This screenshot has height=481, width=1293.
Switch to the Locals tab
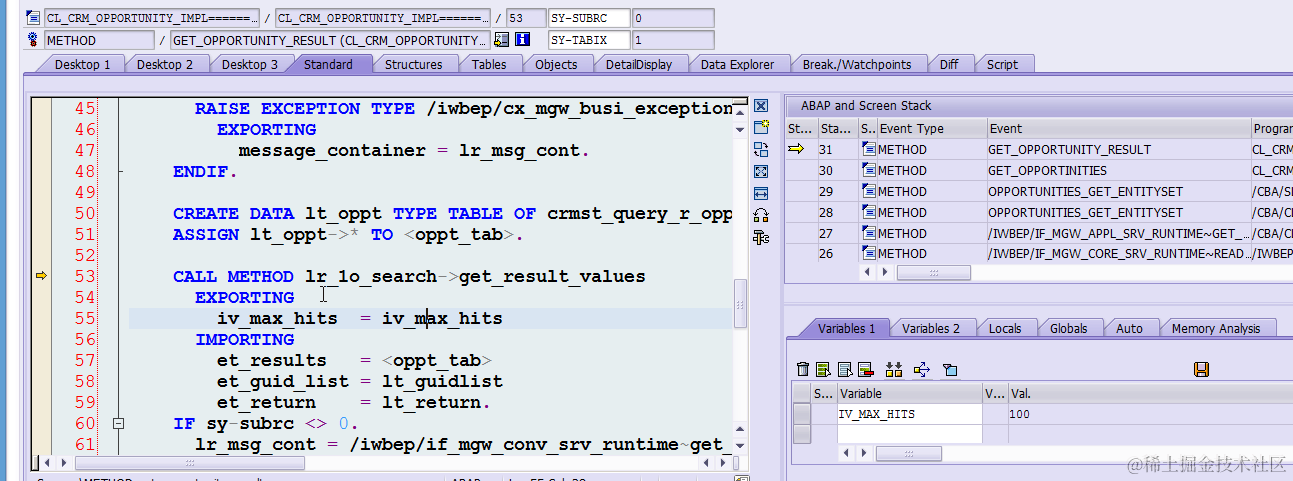[1005, 328]
